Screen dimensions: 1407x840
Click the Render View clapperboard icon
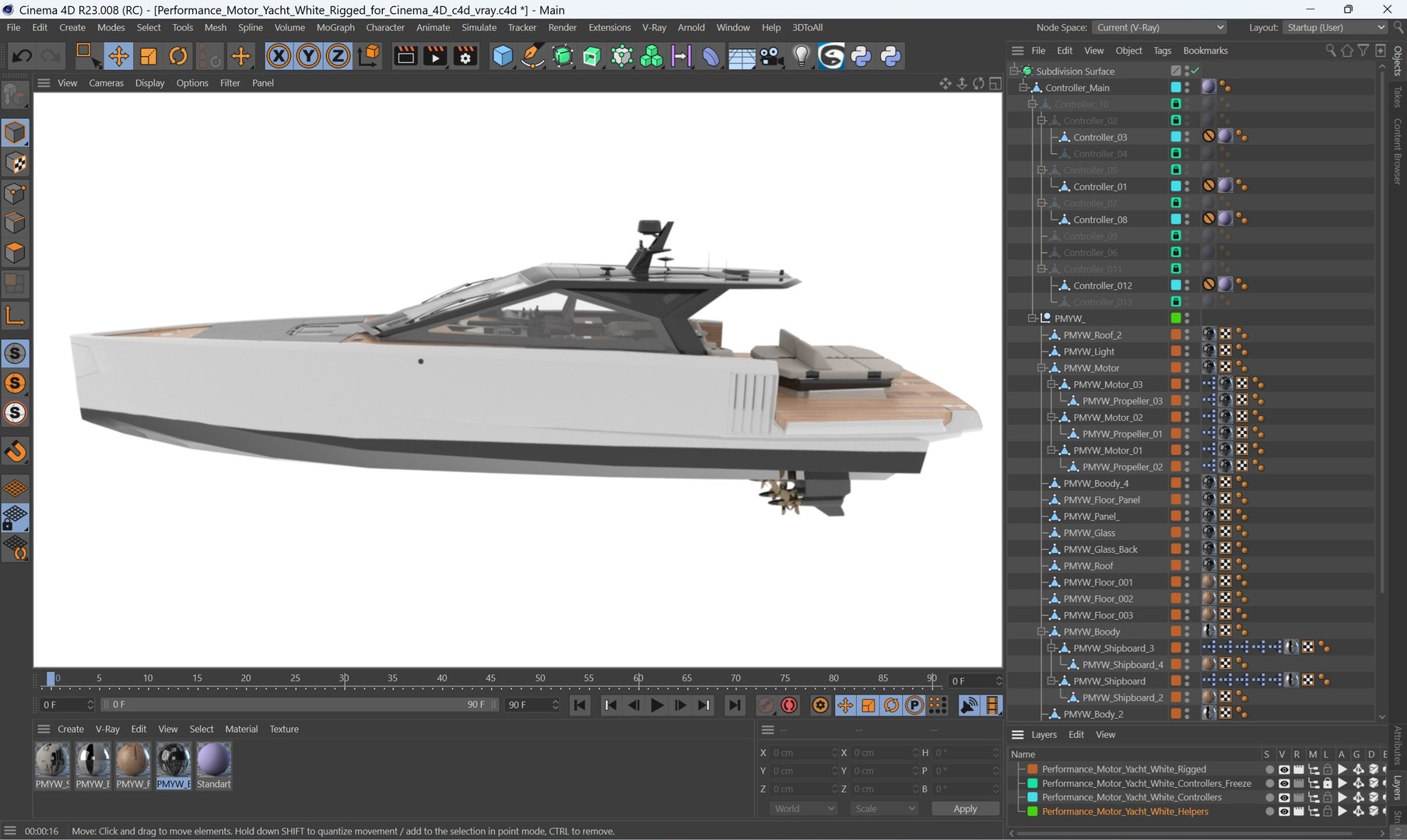[x=405, y=56]
